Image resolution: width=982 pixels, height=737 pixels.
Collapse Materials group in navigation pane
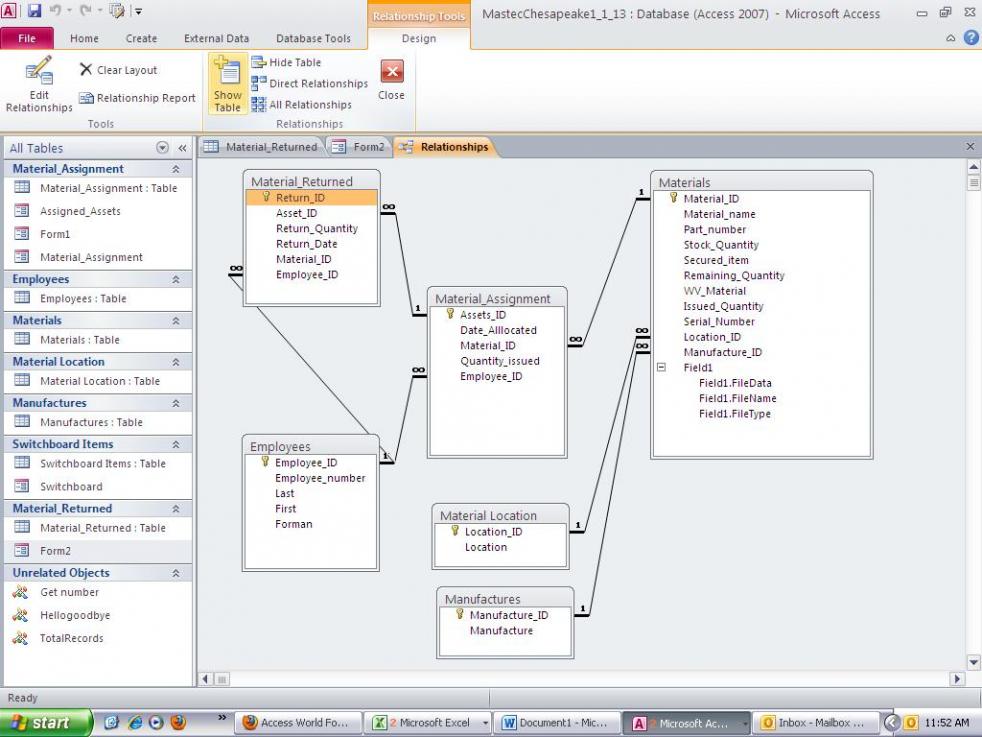(x=176, y=321)
